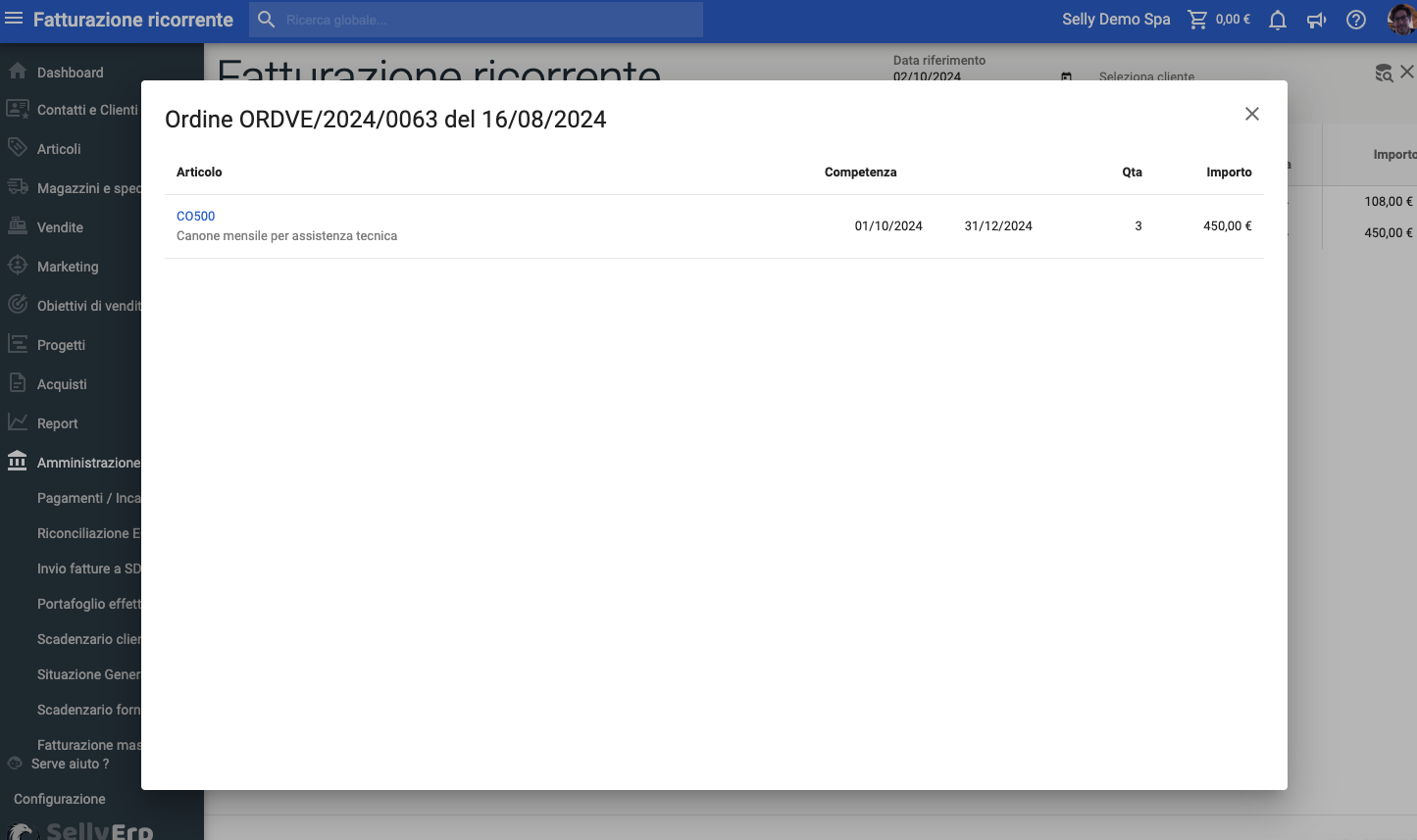Open Articoli in the sidebar

coord(59,149)
